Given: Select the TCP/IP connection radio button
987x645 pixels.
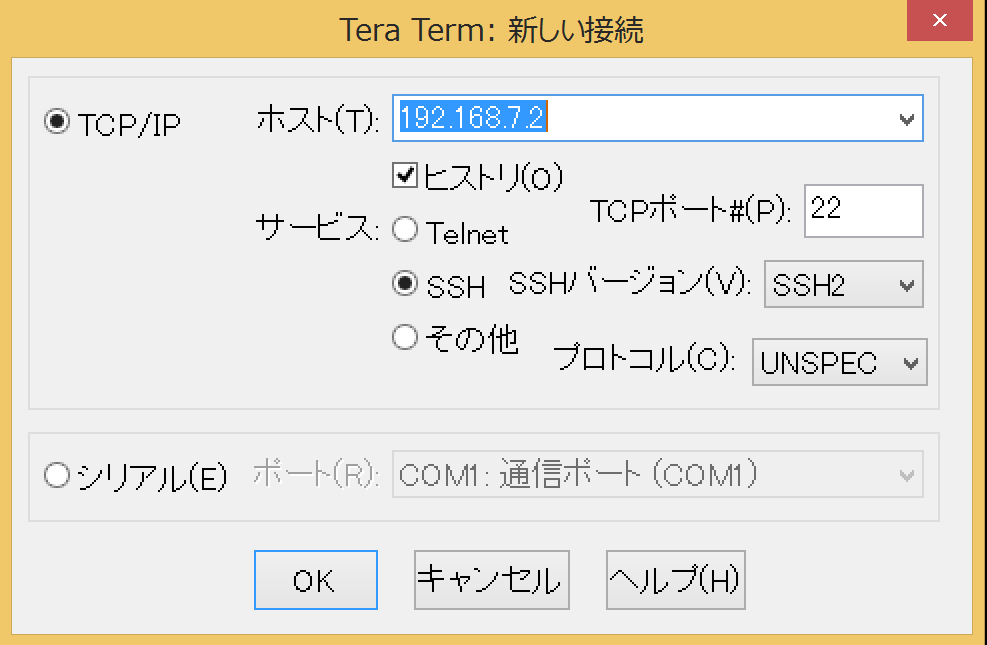Looking at the screenshot, I should coord(58,122).
